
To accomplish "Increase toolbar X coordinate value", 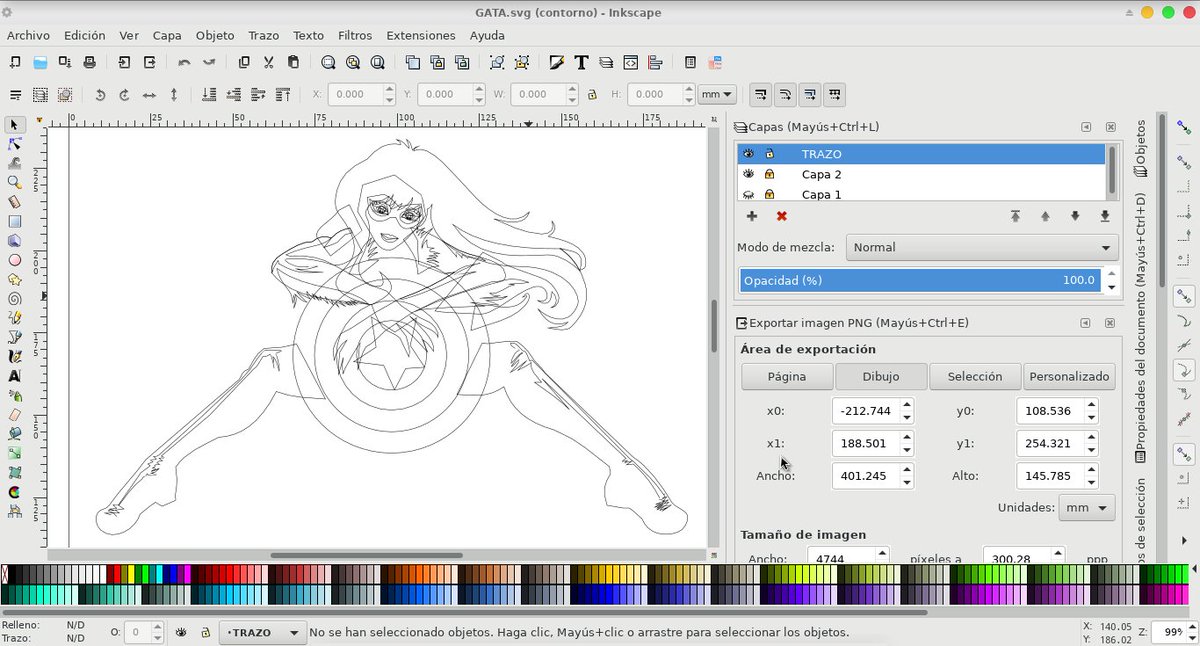I will click(390, 90).
